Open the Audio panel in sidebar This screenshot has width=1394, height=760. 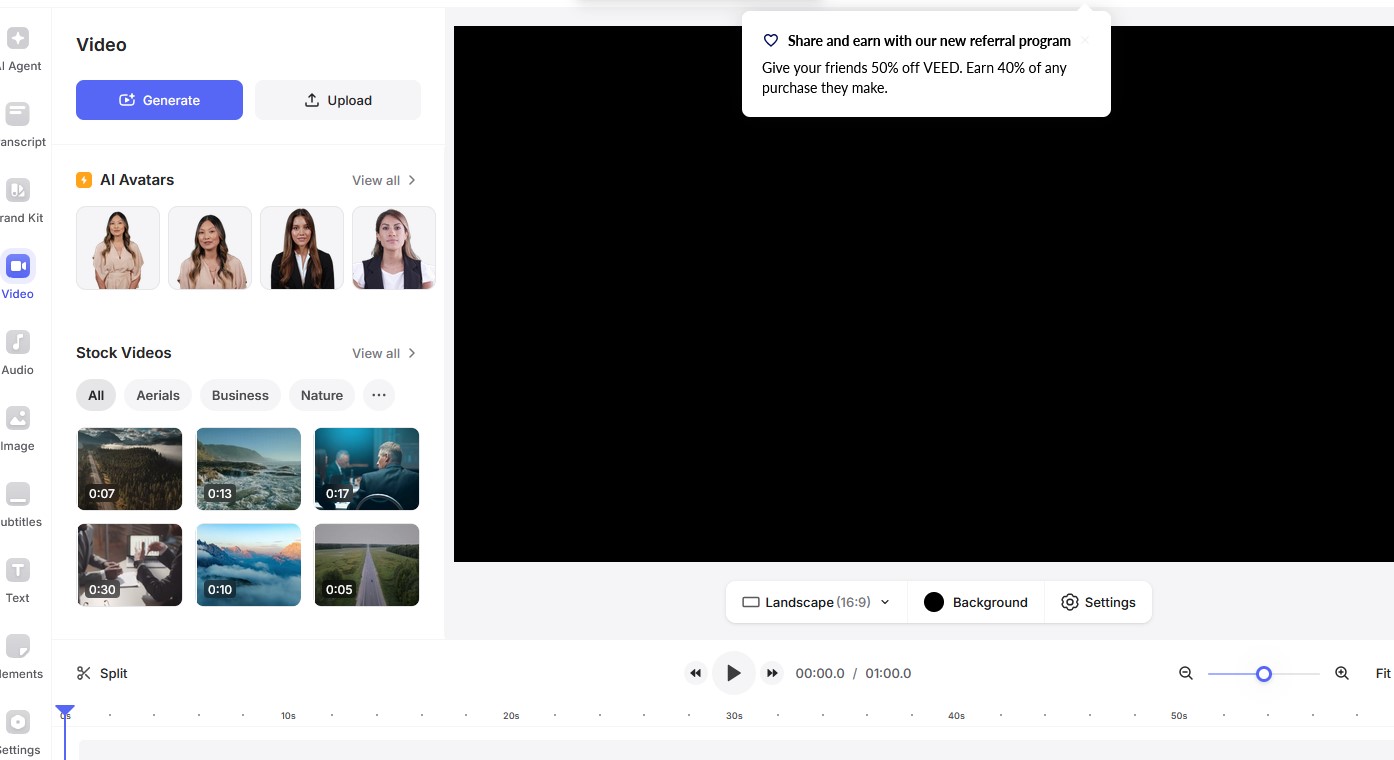point(18,343)
